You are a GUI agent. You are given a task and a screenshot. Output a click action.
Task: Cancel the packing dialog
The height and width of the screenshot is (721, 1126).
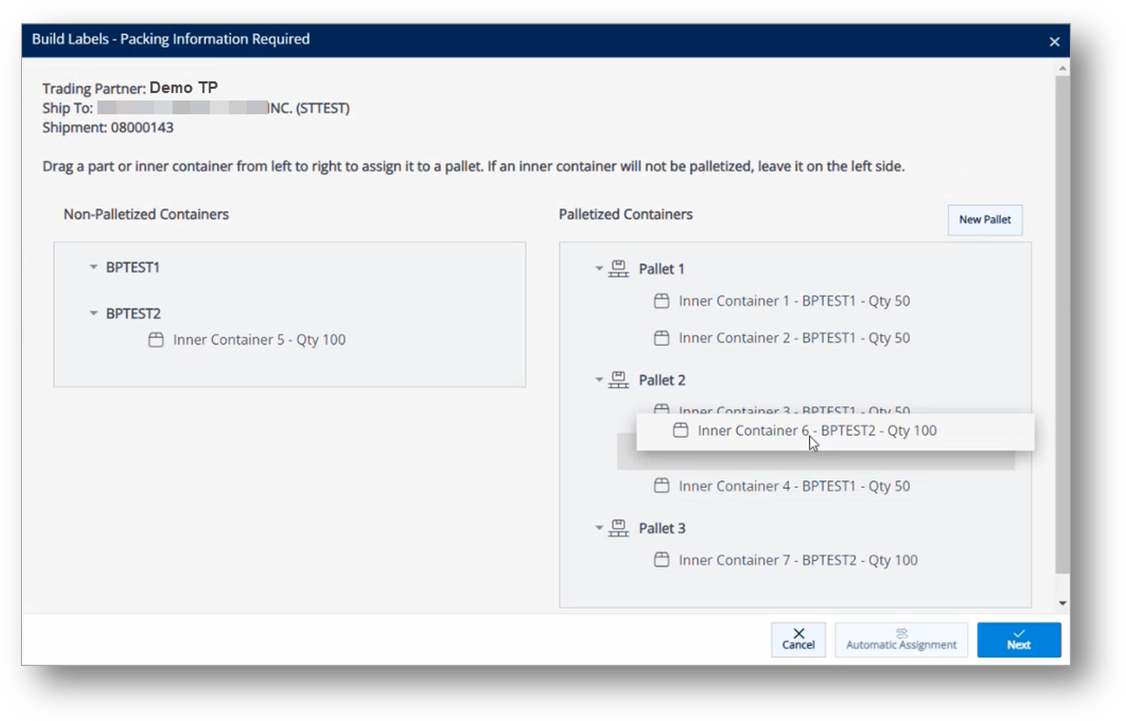click(x=798, y=640)
